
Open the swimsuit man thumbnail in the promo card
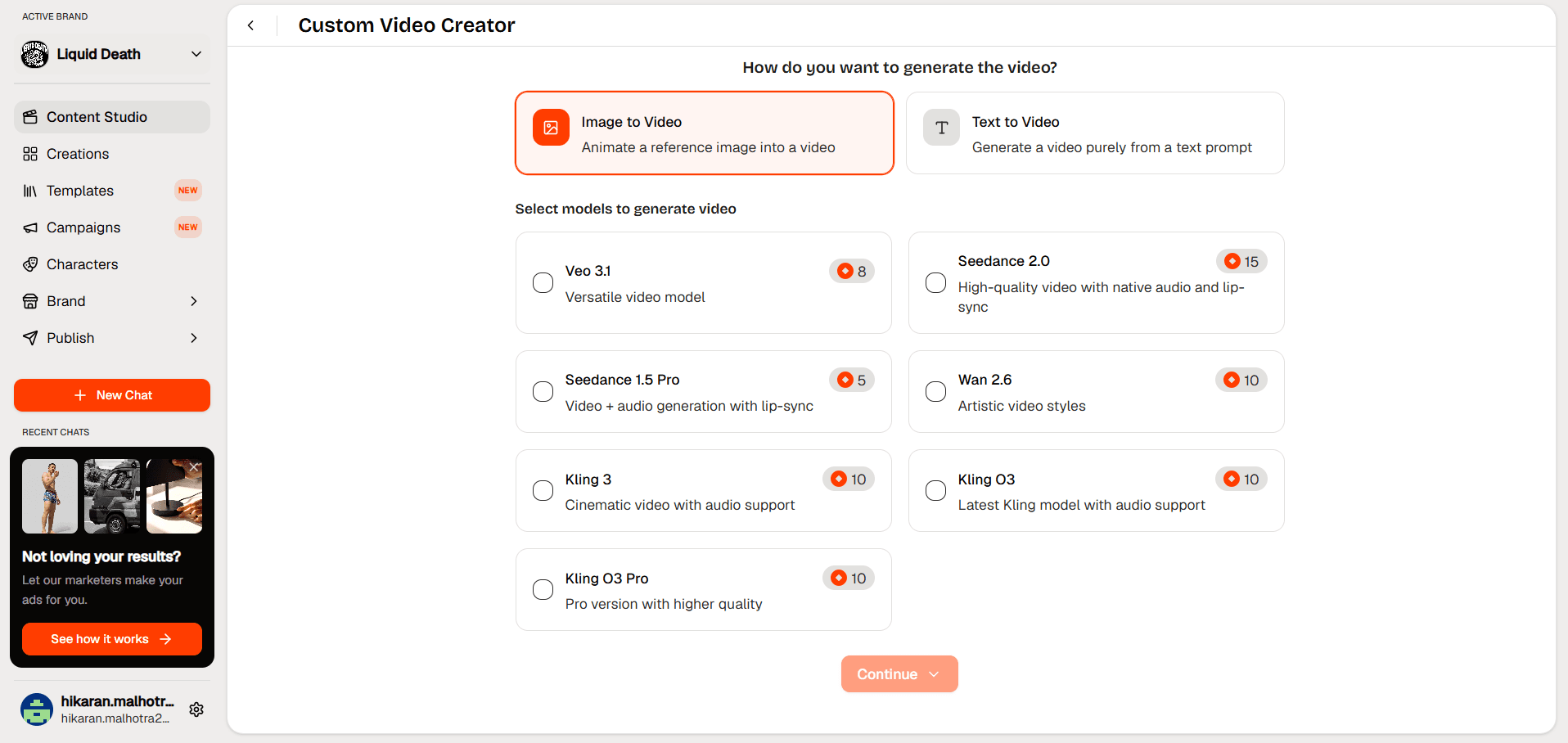[x=50, y=496]
